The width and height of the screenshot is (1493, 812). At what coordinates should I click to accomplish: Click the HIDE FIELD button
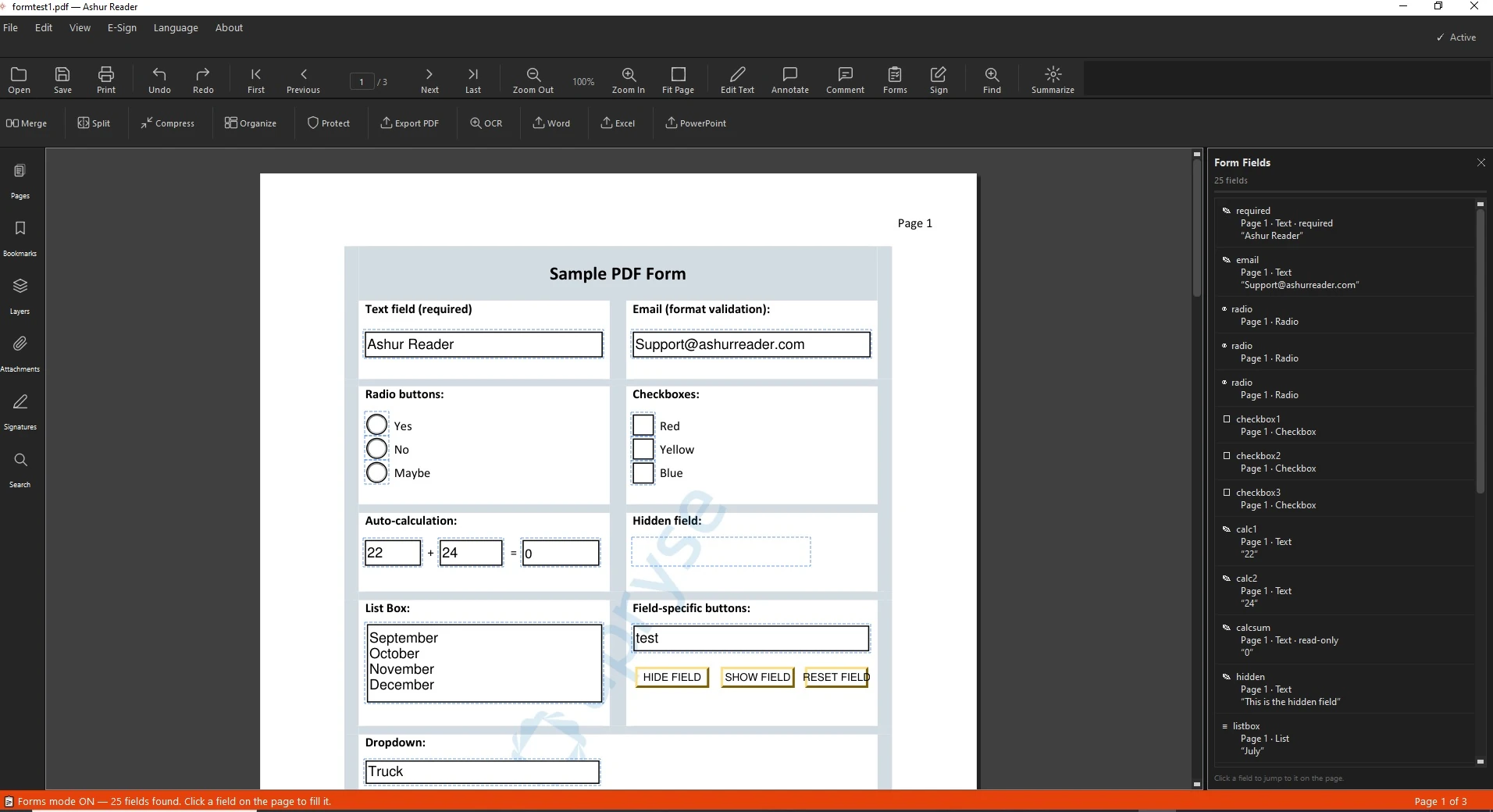[672, 677]
